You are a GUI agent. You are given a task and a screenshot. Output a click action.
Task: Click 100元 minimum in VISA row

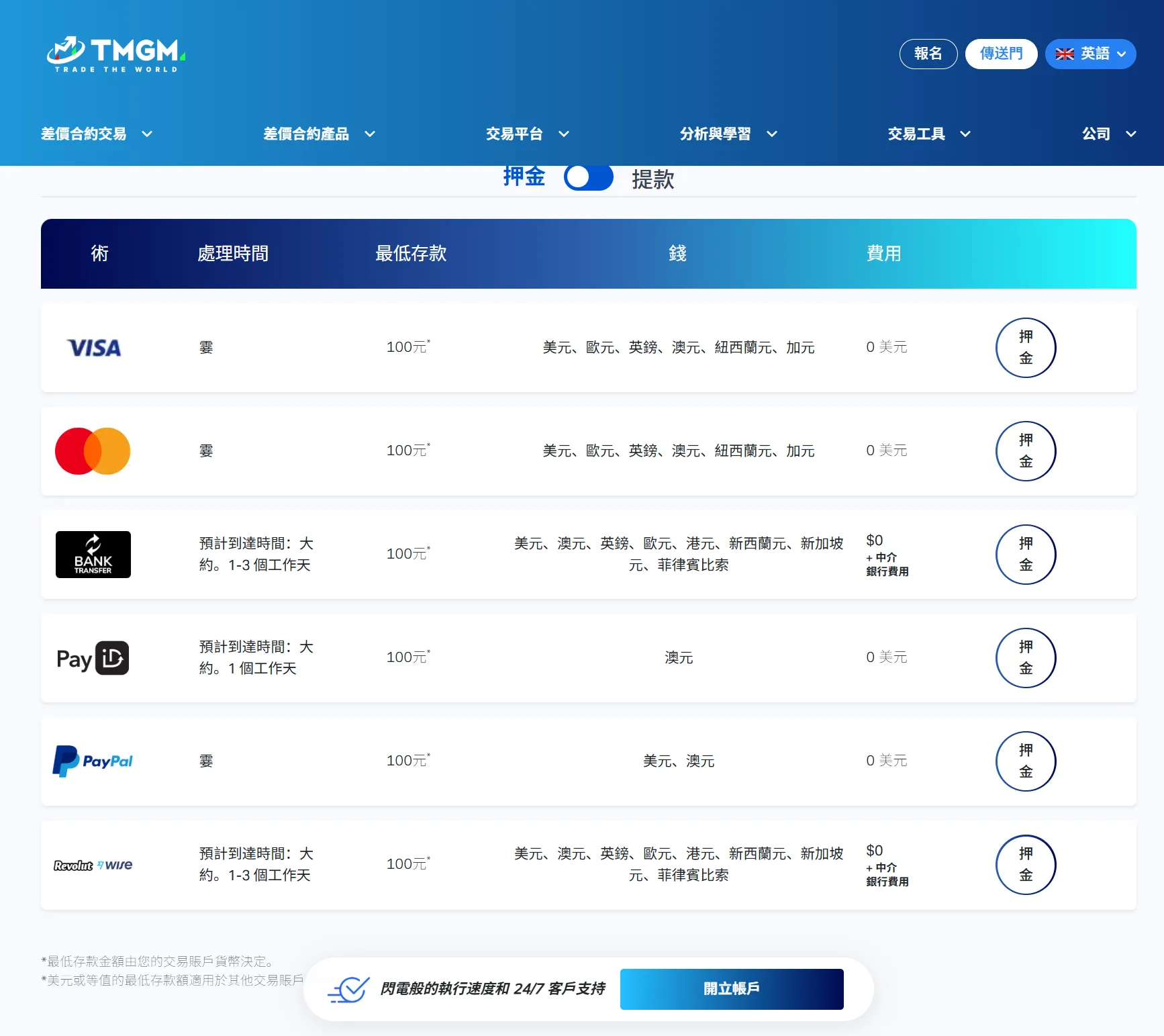pyautogui.click(x=408, y=347)
